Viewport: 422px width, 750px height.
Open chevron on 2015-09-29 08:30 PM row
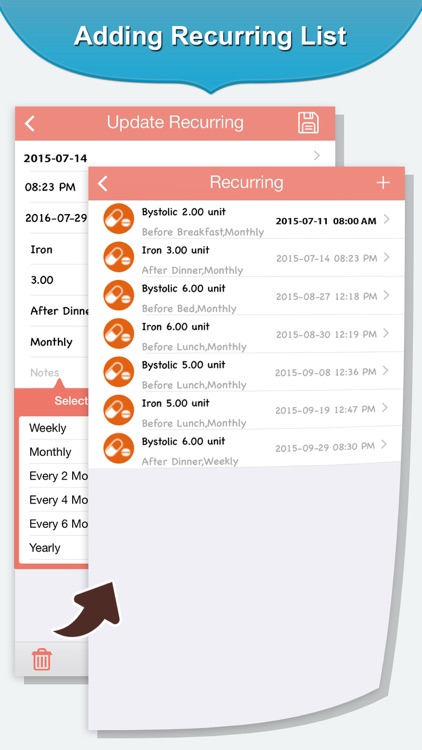click(385, 445)
